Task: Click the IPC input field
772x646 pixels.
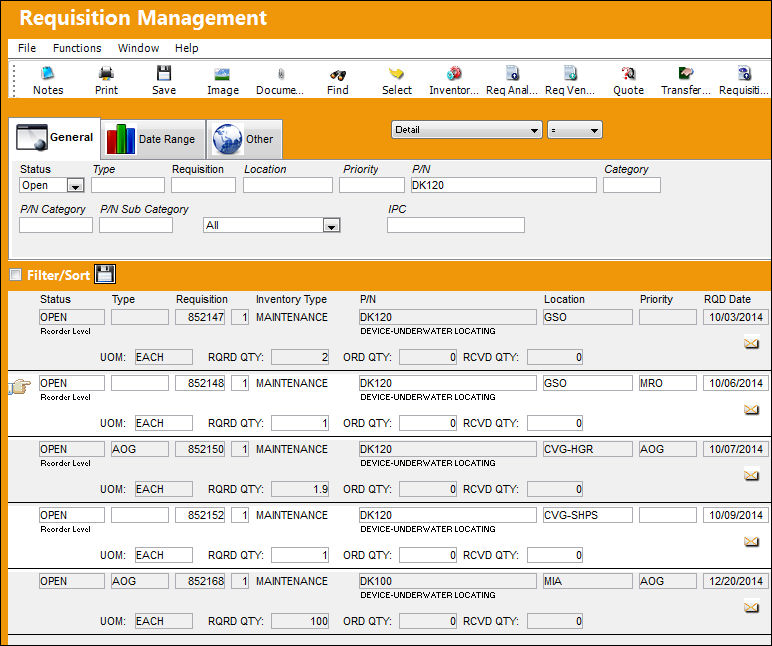Action: (456, 225)
